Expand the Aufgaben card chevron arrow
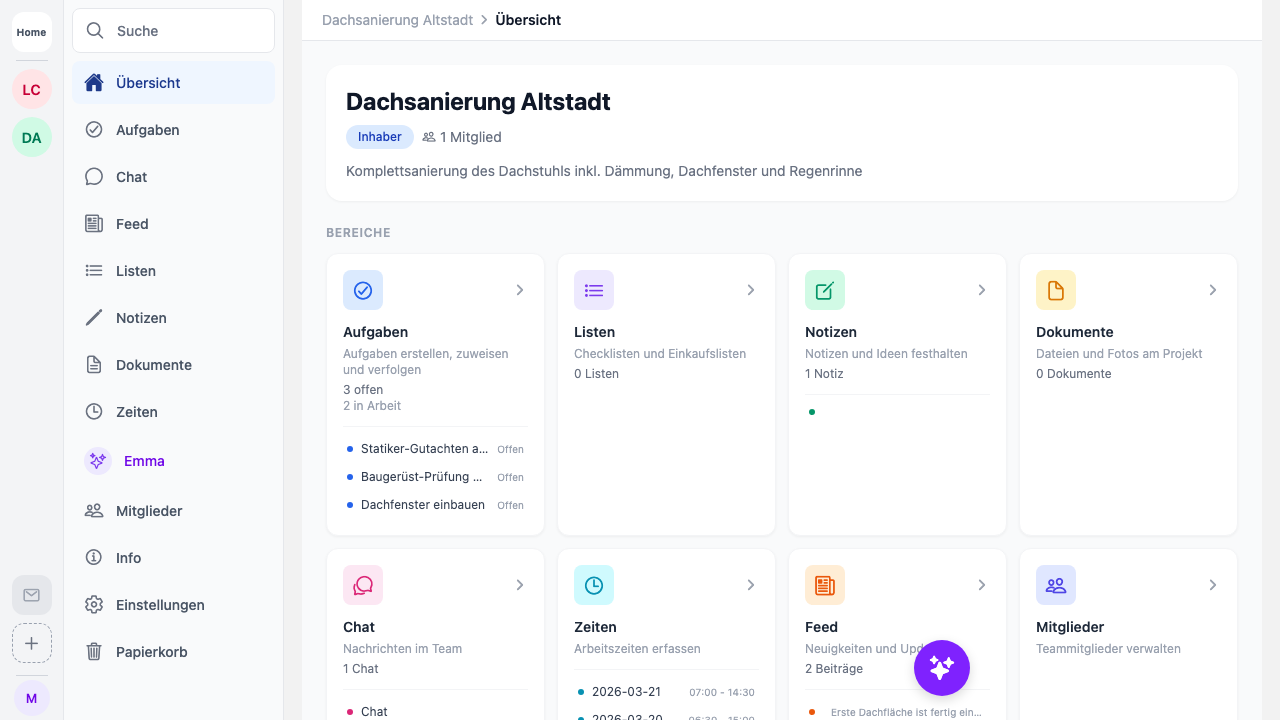This screenshot has height=720, width=1280. pyautogui.click(x=520, y=290)
